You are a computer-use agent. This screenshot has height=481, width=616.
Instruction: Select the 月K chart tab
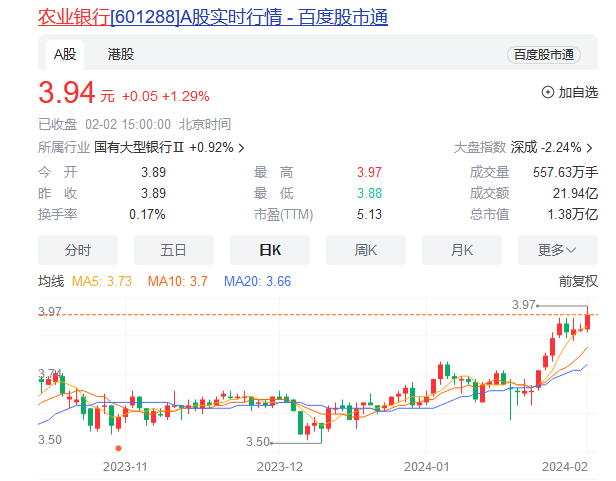pos(462,250)
